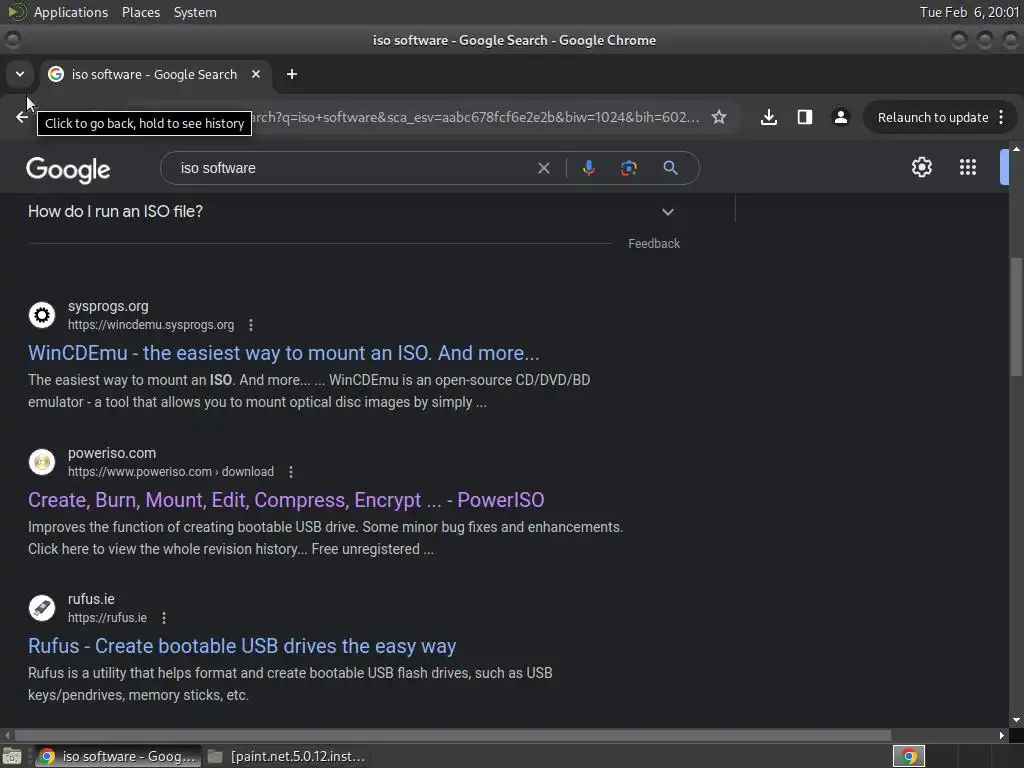Open more options for rufus.ie result
Screen dimensions: 1024x768
(x=164, y=618)
